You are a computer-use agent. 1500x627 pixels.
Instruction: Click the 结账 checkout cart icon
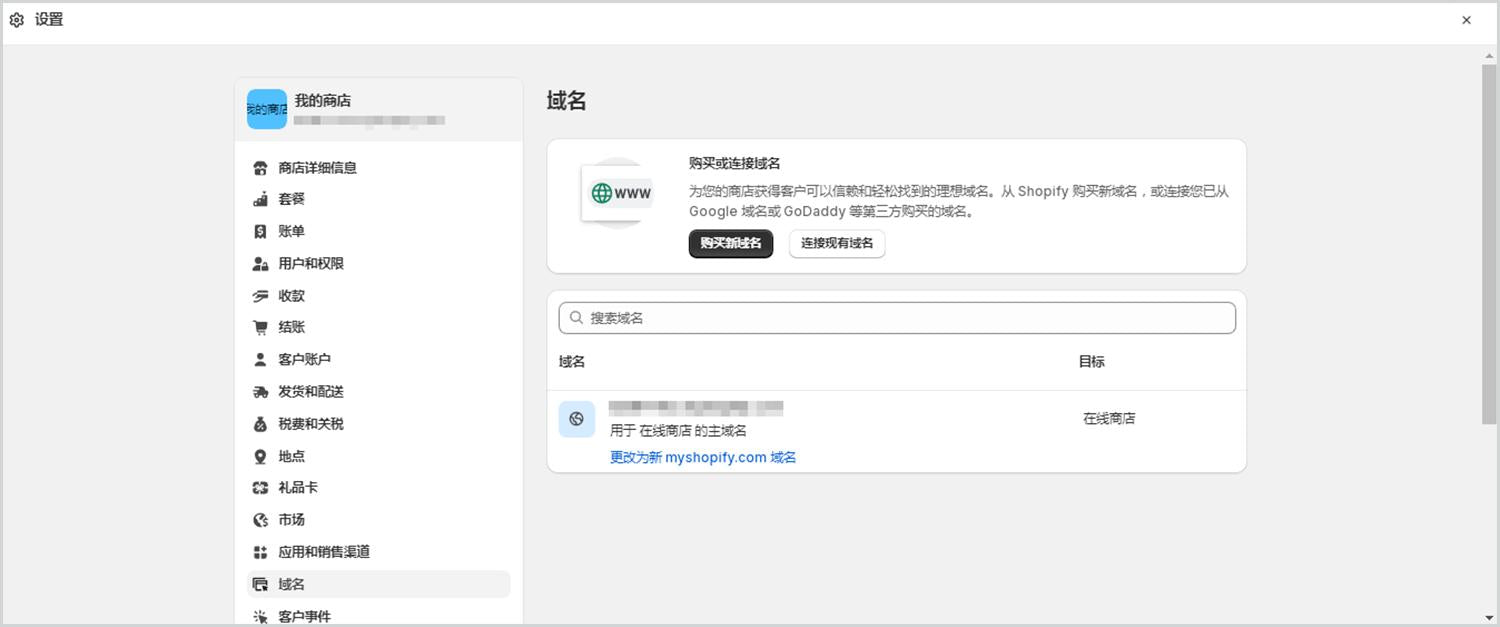point(260,327)
